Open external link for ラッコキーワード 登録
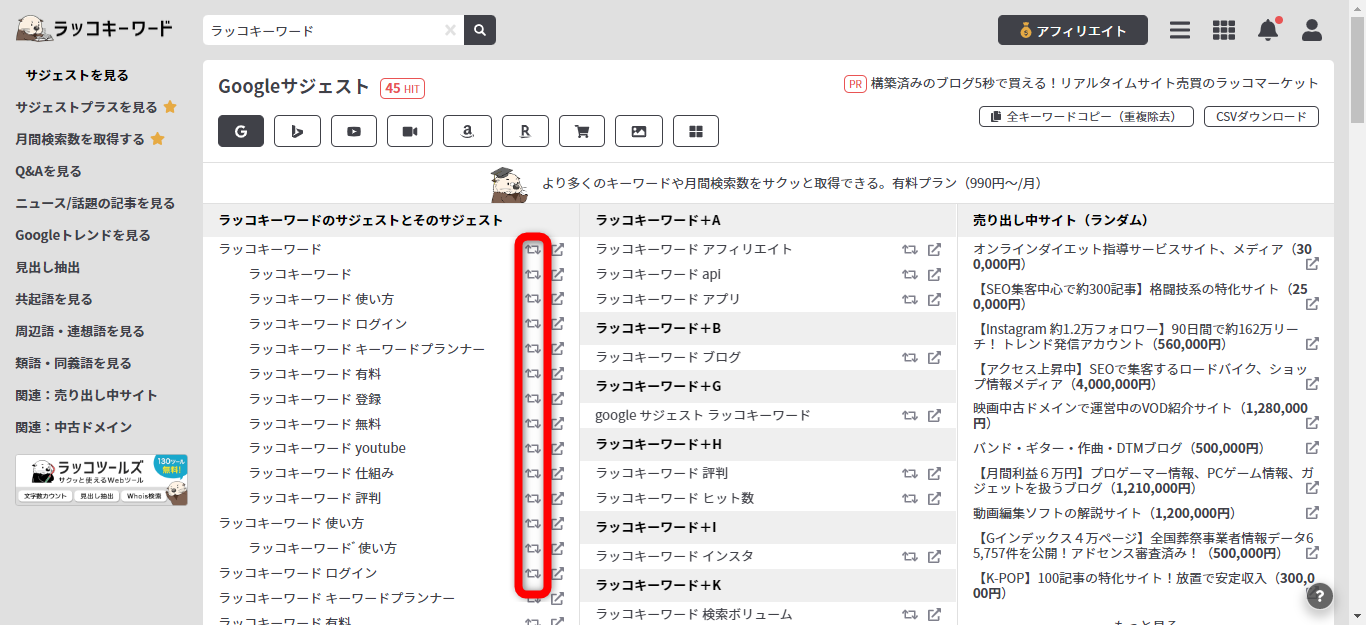 coord(558,399)
